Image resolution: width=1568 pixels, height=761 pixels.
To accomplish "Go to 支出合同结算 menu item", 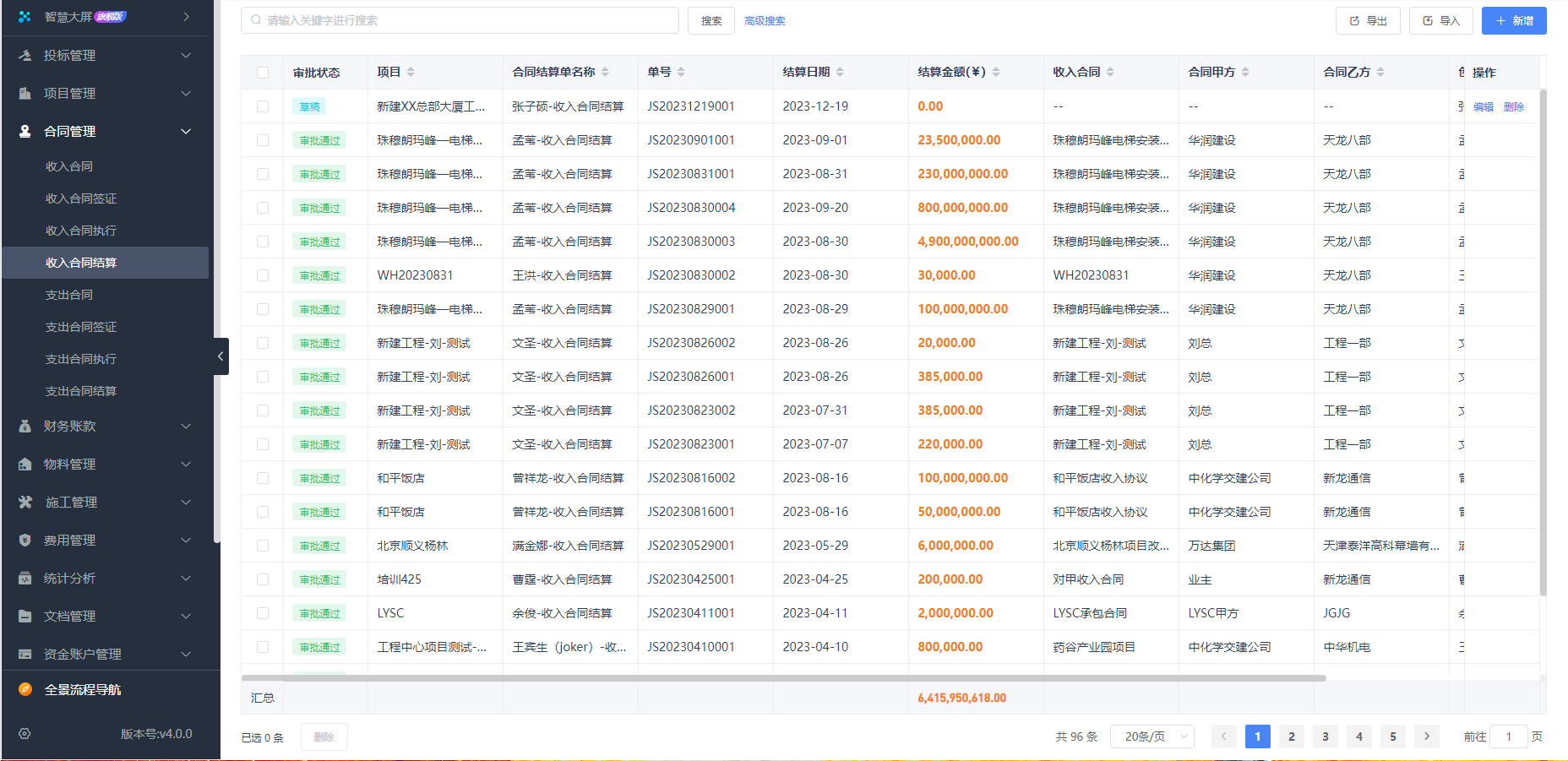I will pyautogui.click(x=81, y=391).
